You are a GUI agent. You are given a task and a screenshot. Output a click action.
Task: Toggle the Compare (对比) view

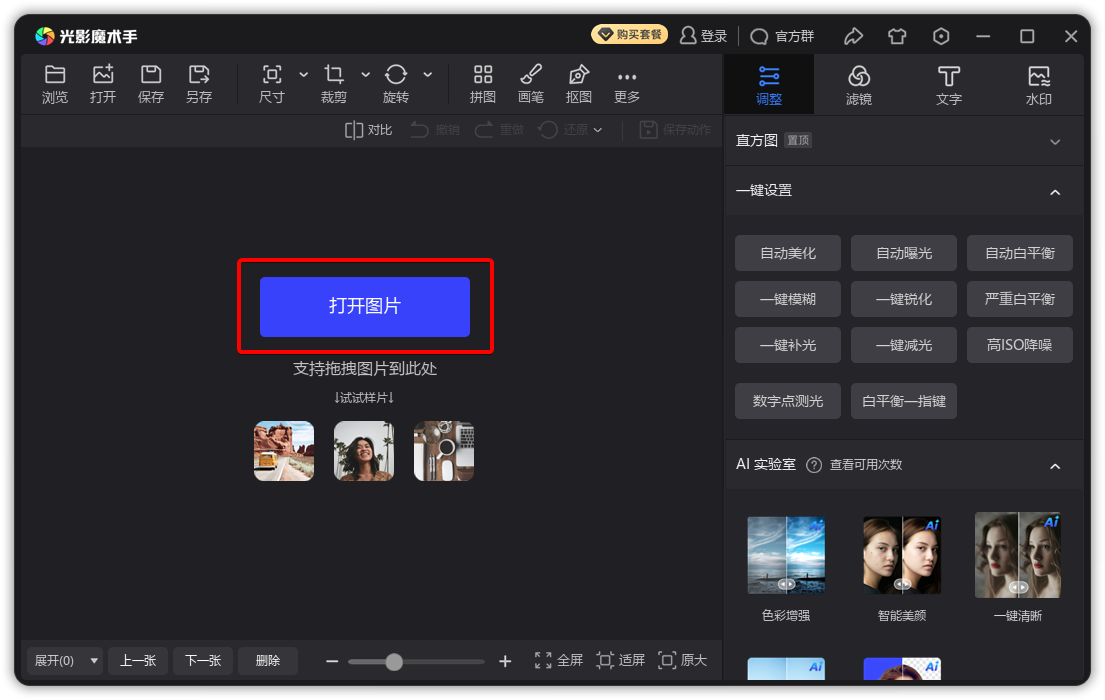[368, 130]
